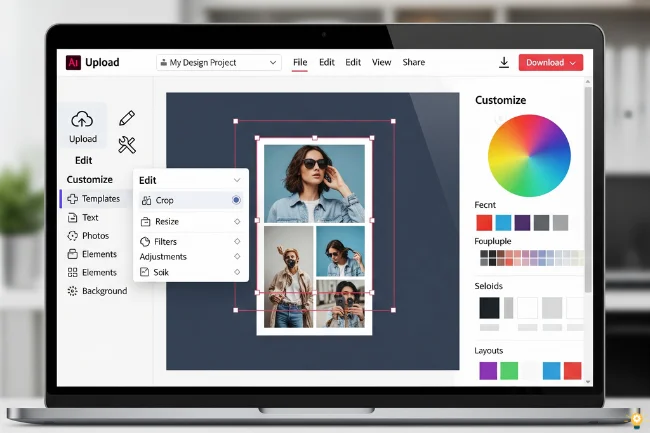Select the Crop radio button

[x=236, y=200]
